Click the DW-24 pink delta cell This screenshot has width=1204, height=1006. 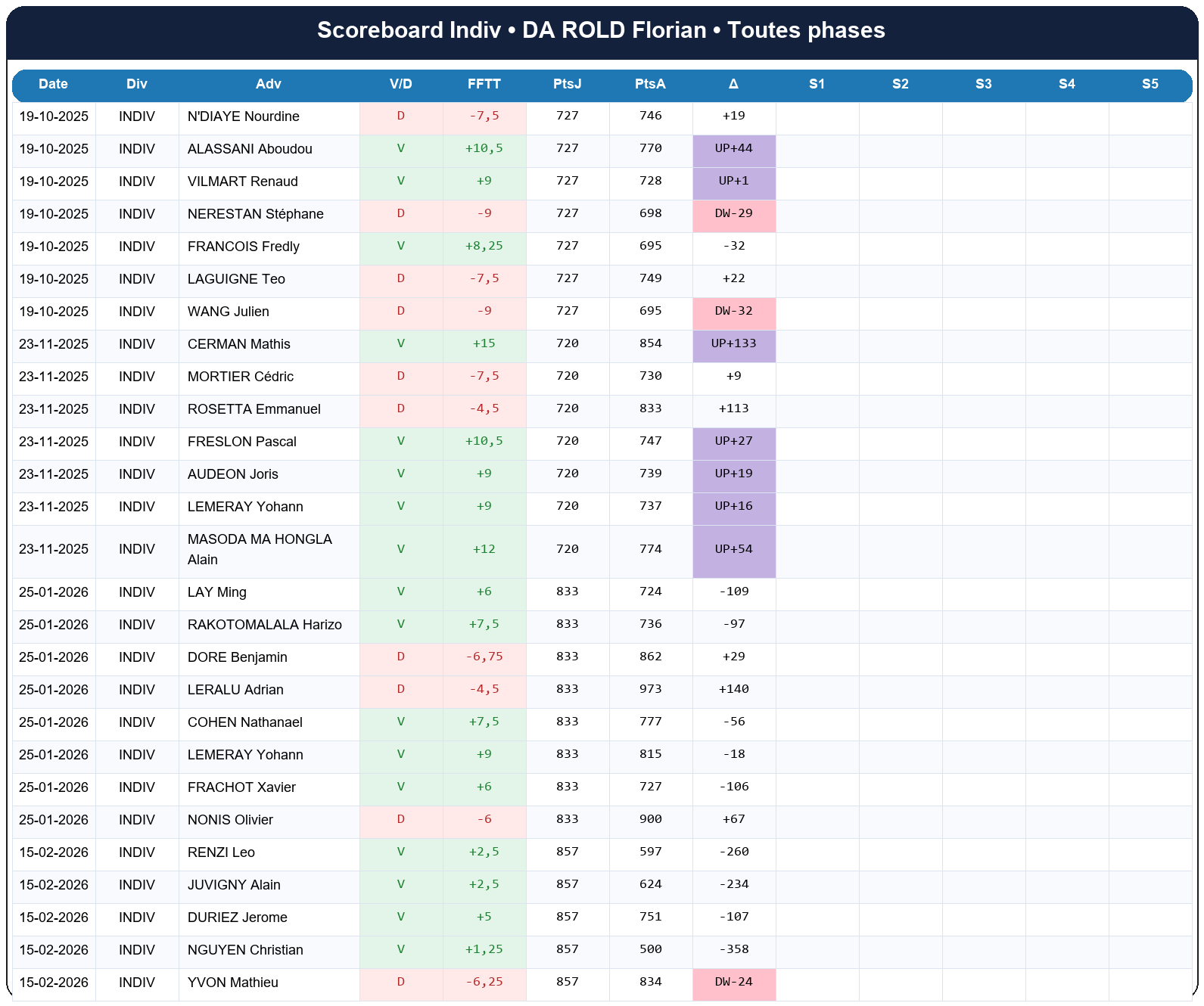click(x=733, y=982)
